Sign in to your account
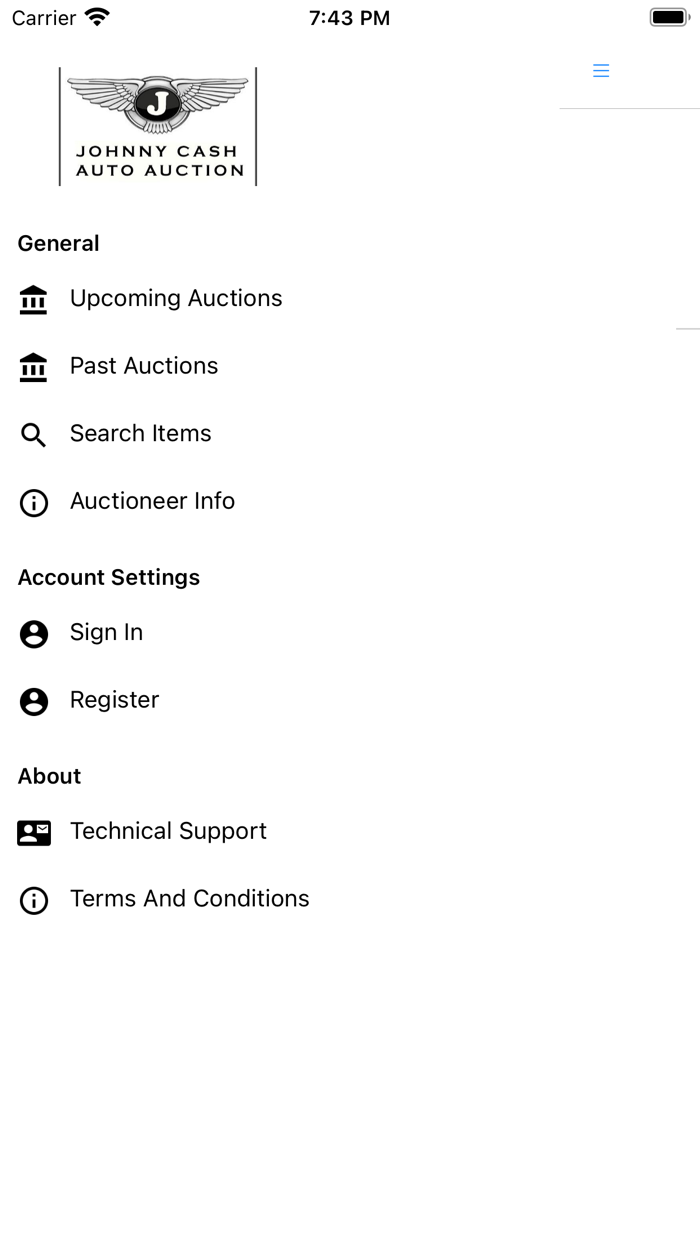 click(106, 633)
